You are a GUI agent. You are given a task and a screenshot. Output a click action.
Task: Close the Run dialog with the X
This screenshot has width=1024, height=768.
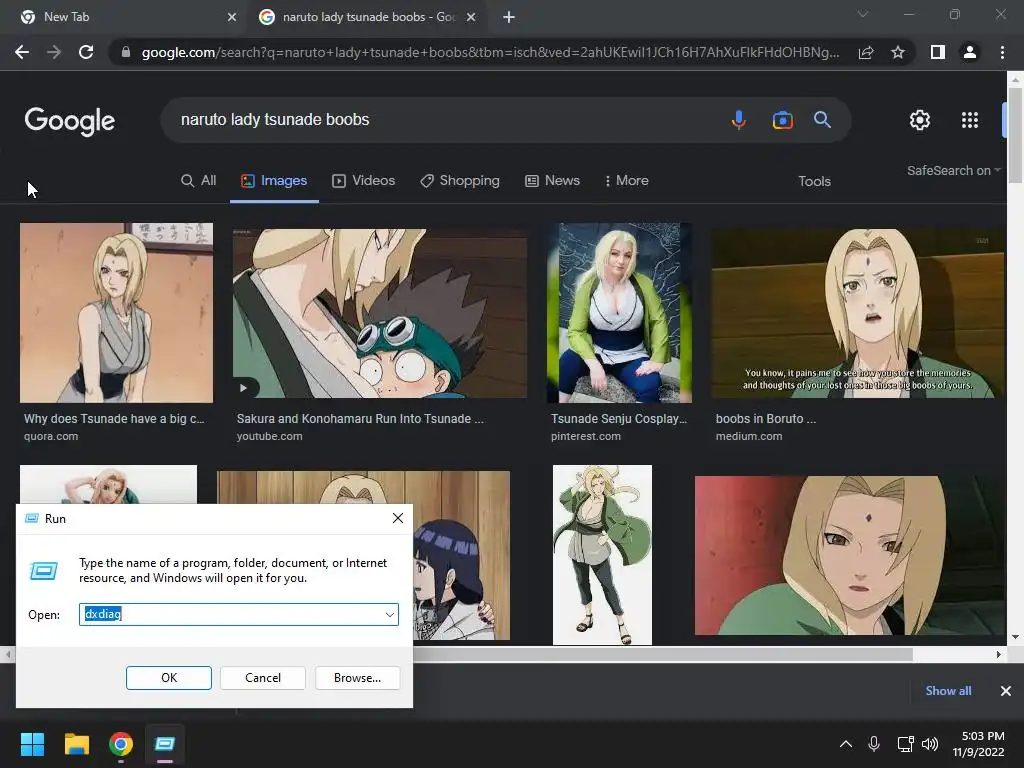(398, 519)
